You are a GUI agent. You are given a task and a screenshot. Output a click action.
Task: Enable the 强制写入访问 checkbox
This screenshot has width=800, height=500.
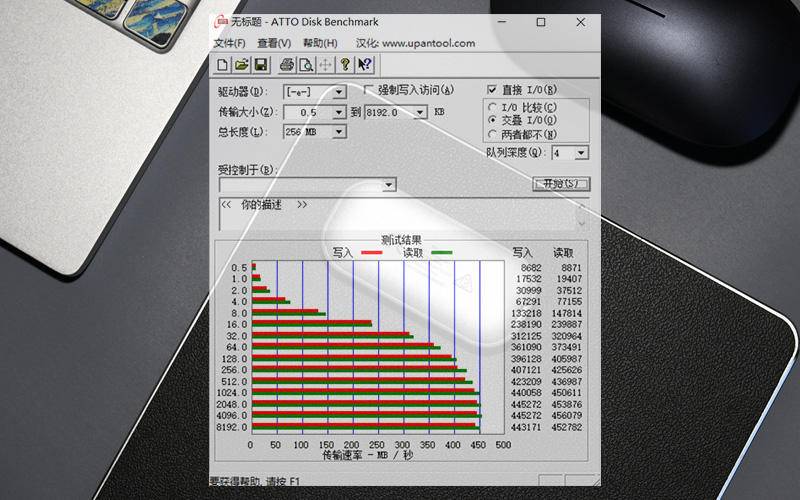pyautogui.click(x=368, y=90)
